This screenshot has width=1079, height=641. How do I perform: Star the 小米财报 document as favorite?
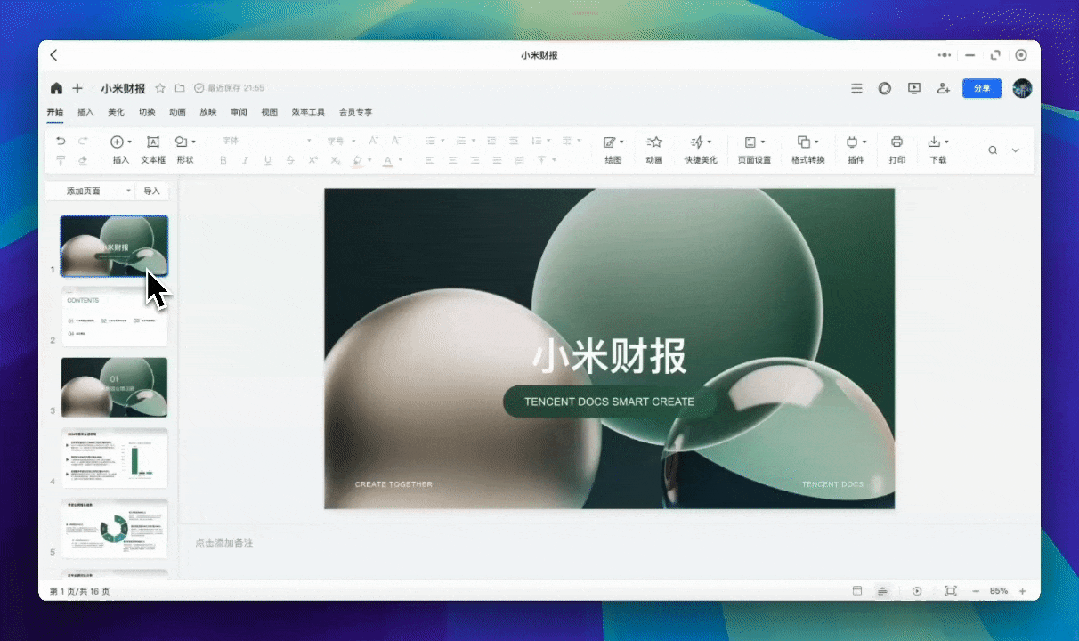pyautogui.click(x=160, y=88)
